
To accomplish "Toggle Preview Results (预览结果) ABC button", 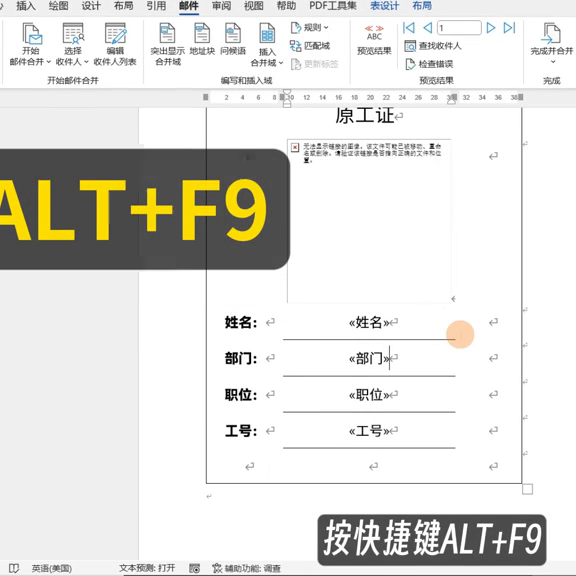I will pos(374,40).
